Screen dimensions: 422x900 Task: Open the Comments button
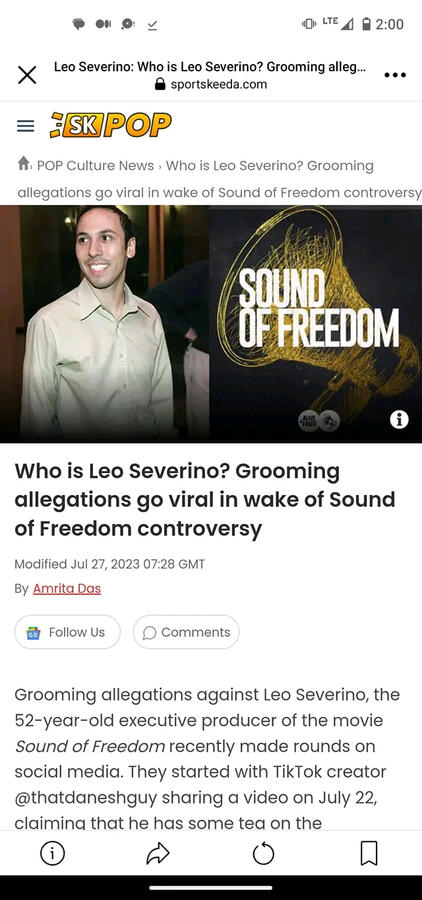pos(186,632)
